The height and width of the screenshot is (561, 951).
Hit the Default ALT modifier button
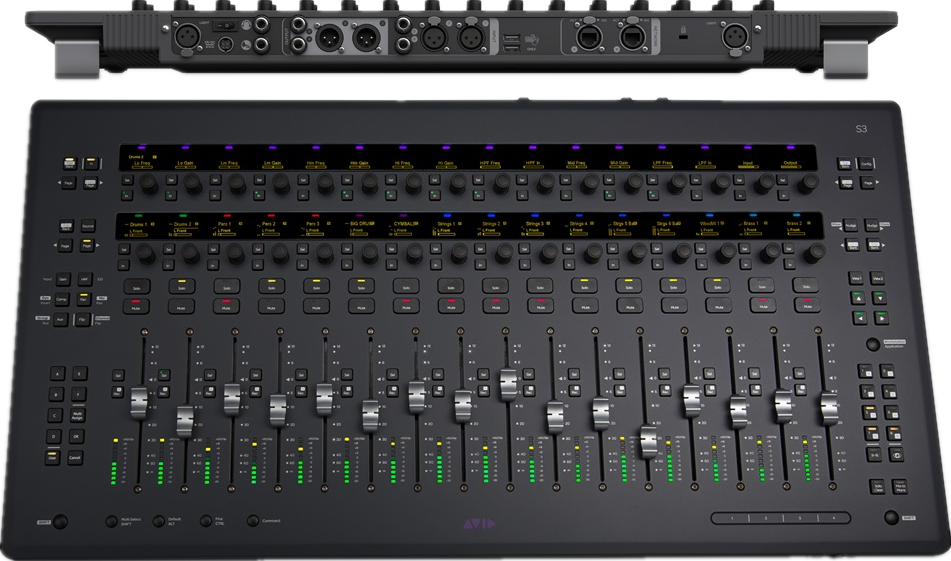(x=158, y=520)
